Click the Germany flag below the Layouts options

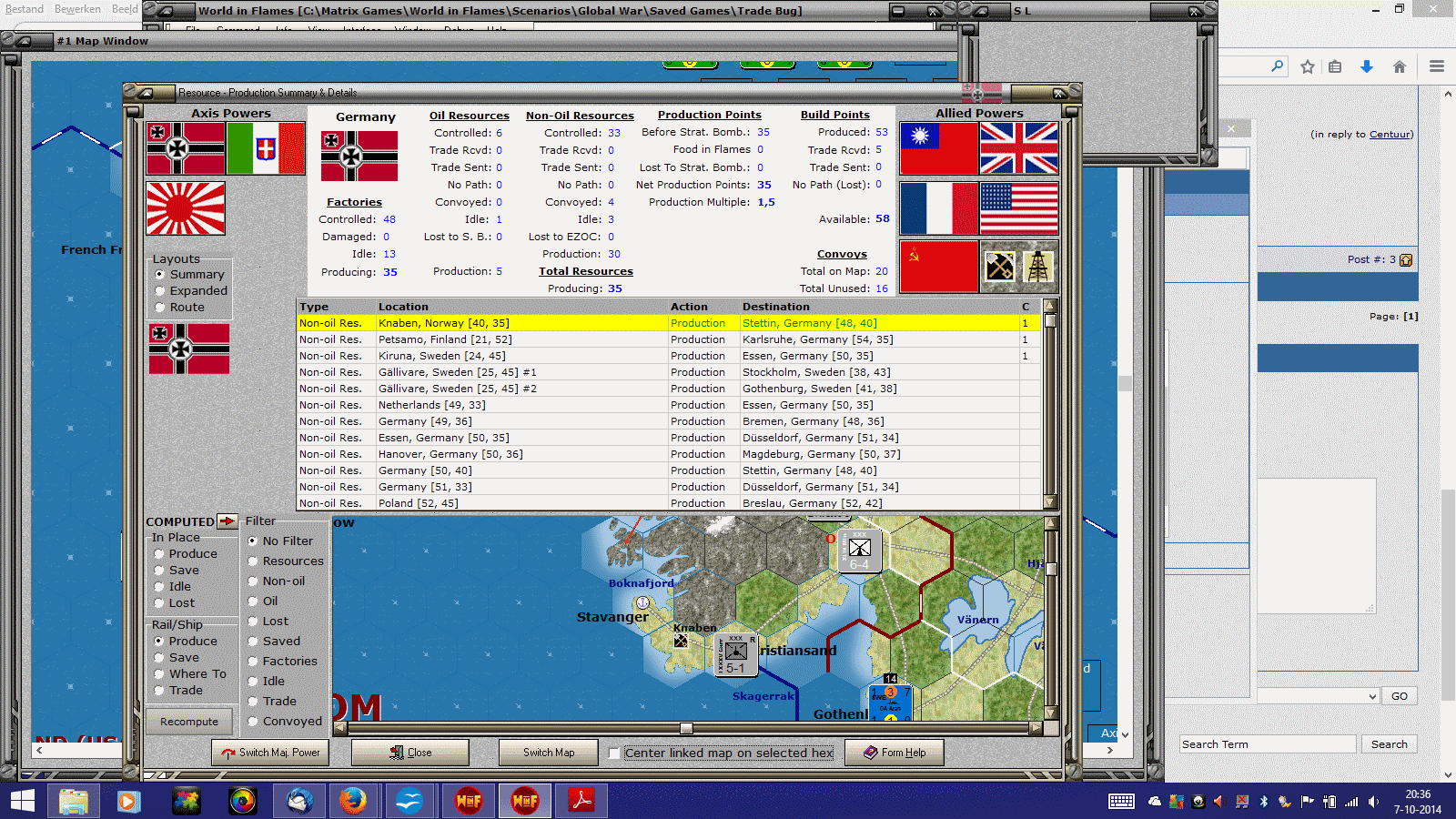(x=189, y=349)
